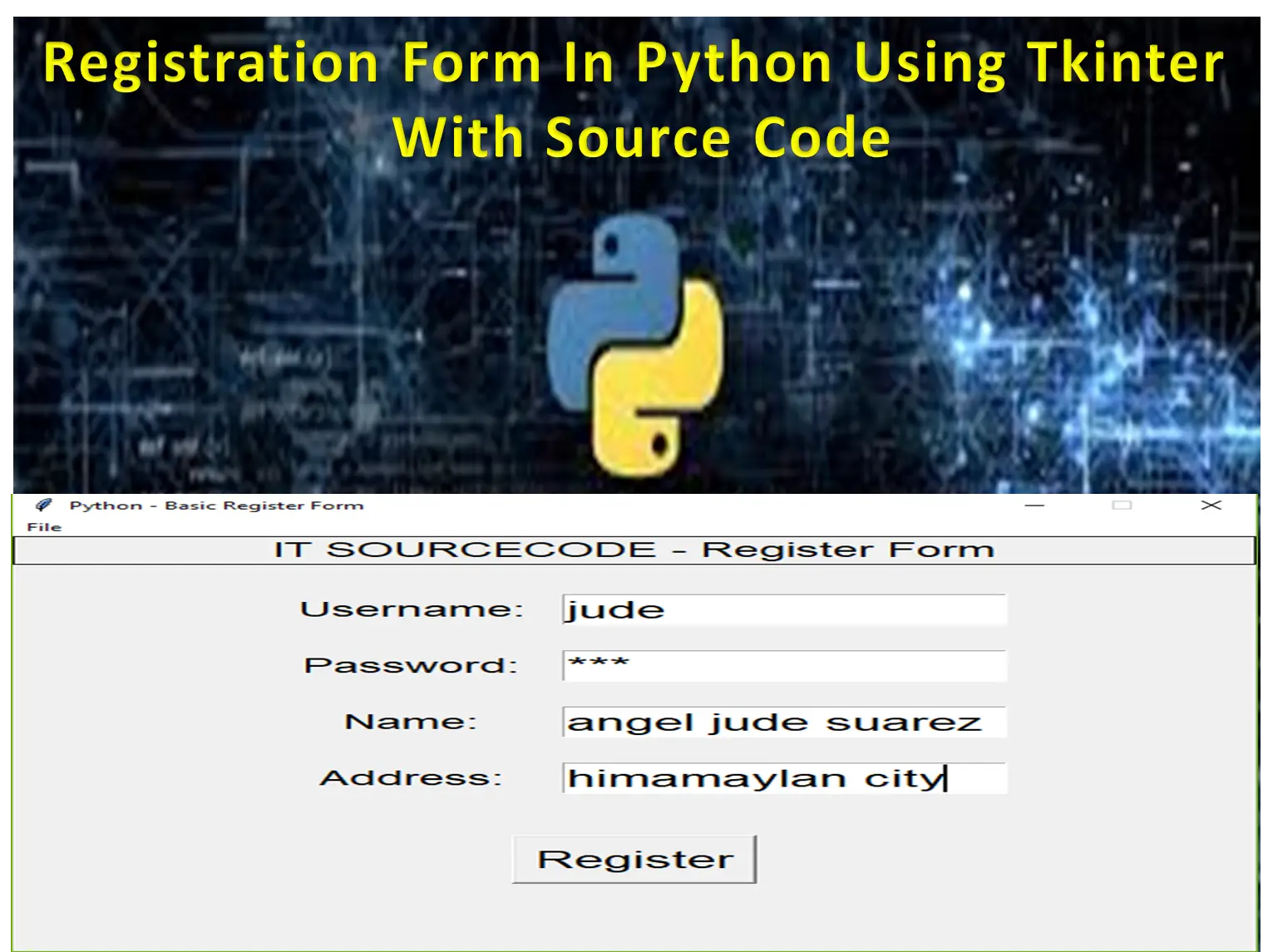The width and height of the screenshot is (1268, 952).
Task: Select the Name field with angel jude suarez
Action: tap(783, 722)
